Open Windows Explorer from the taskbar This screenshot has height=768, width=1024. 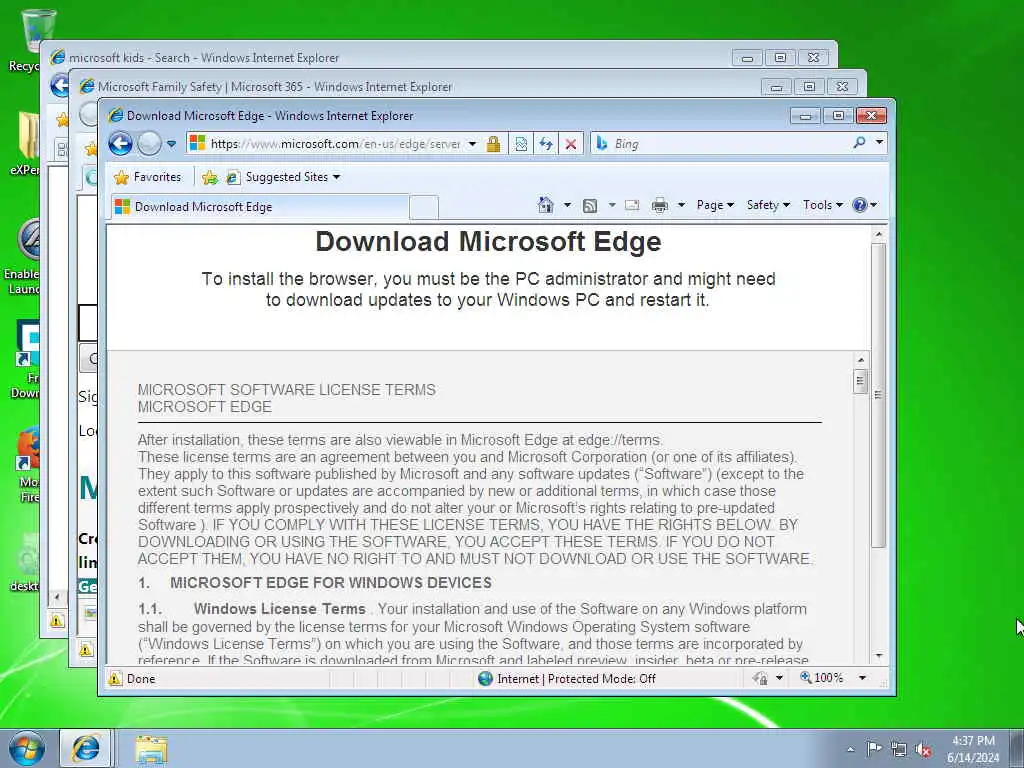(x=151, y=749)
